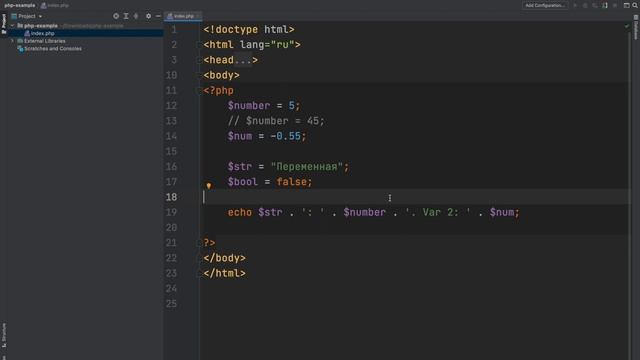Viewport: 640px width, 360px height.
Task: Click the green inspection checkmark in editor
Action: [627, 26]
